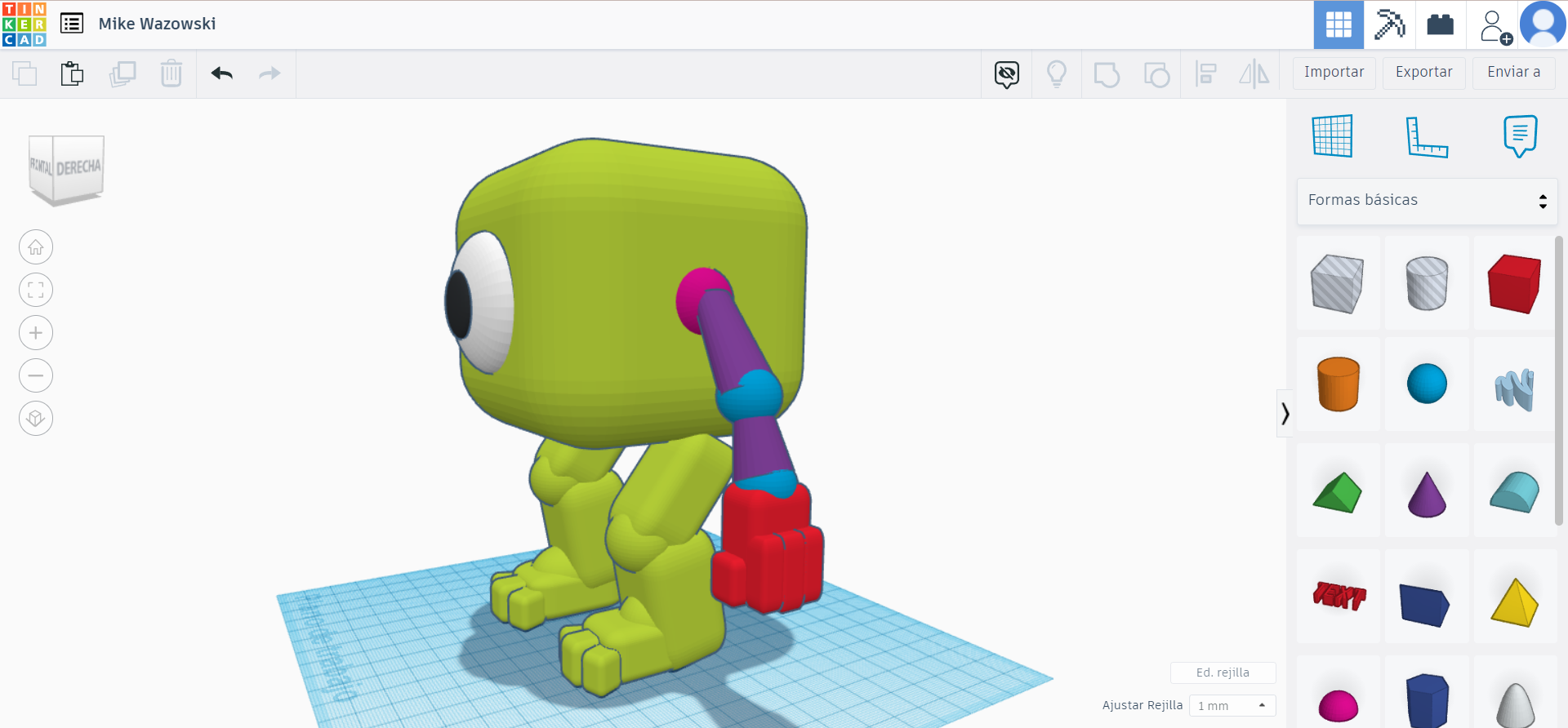Pick the red TEXT shape
1568x728 pixels.
click(x=1338, y=597)
